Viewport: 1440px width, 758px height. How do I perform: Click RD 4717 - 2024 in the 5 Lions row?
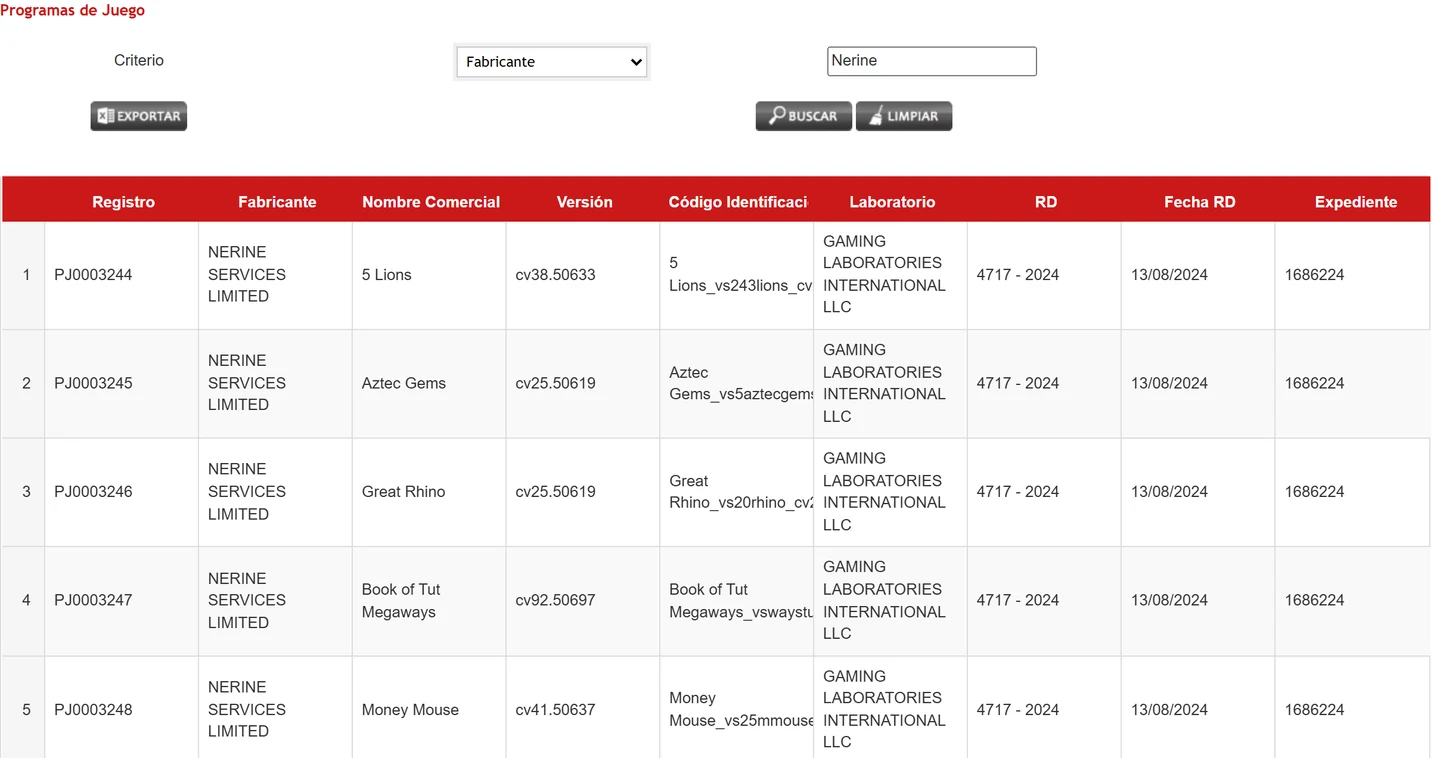point(1018,275)
